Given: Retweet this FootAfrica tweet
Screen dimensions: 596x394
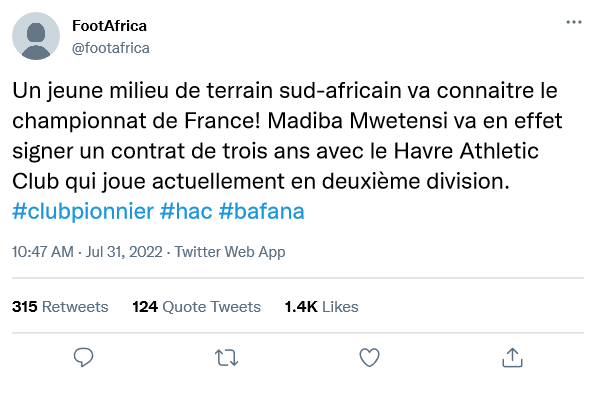Looking at the screenshot, I should pos(227,358).
